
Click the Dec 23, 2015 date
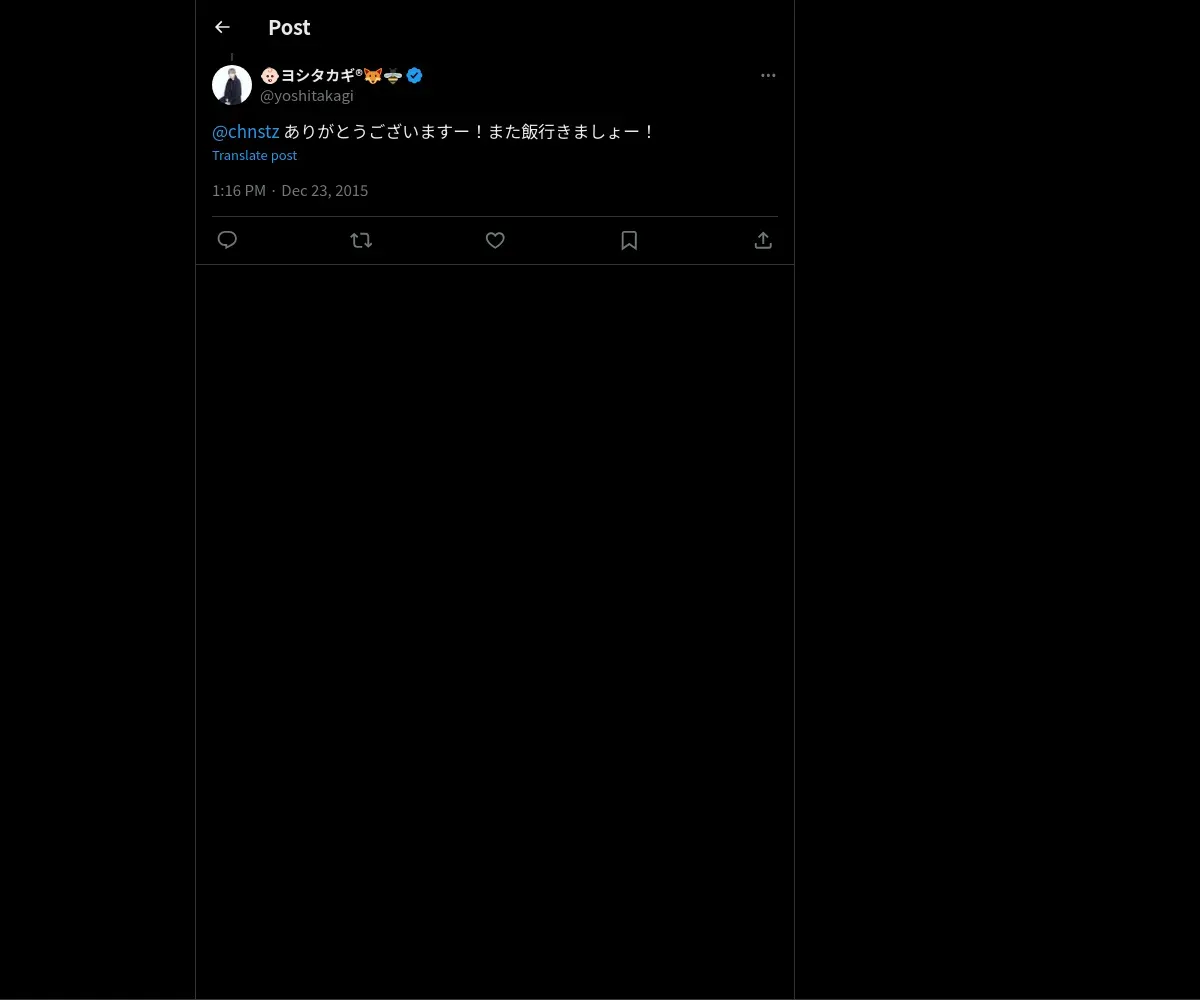pos(324,191)
